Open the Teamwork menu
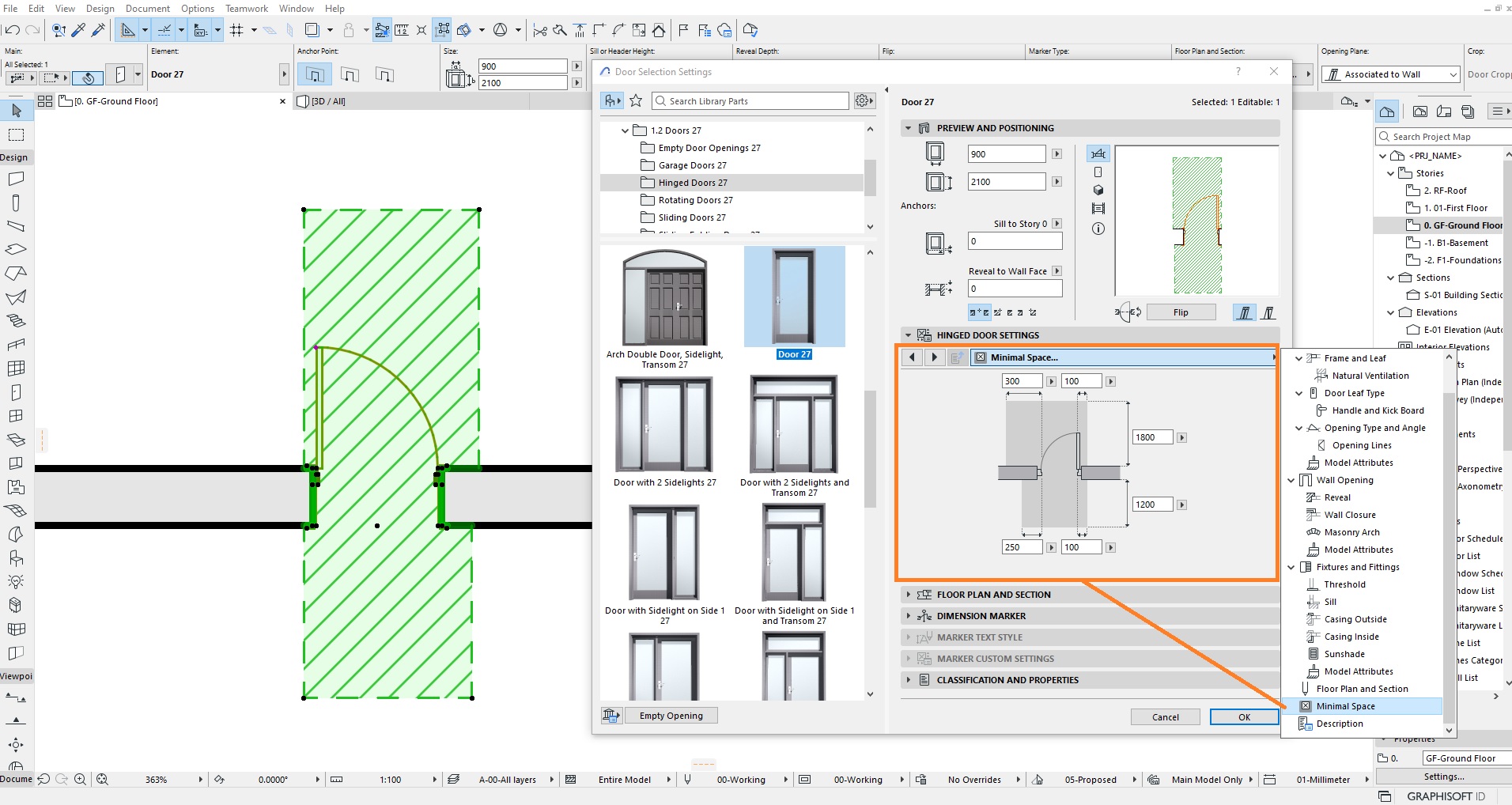The width and height of the screenshot is (1512, 805). click(x=247, y=8)
